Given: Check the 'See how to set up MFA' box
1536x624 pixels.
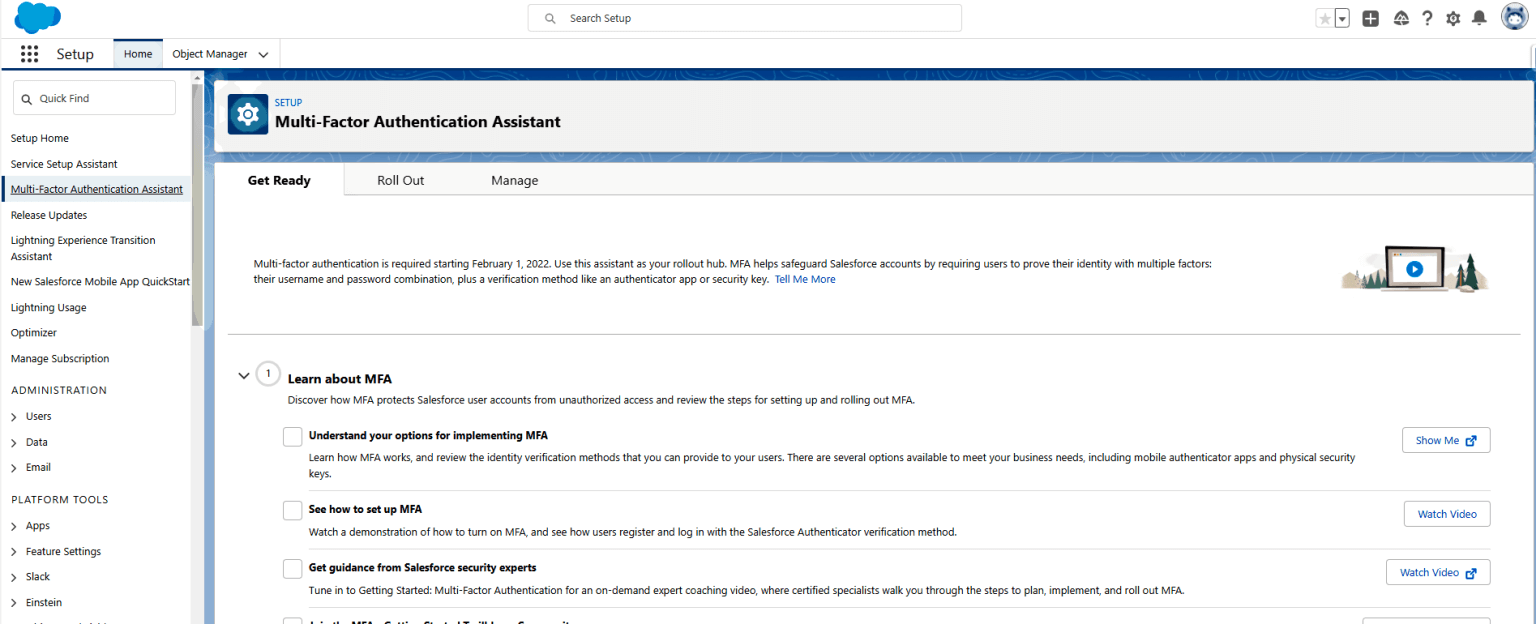Looking at the screenshot, I should [x=292, y=511].
